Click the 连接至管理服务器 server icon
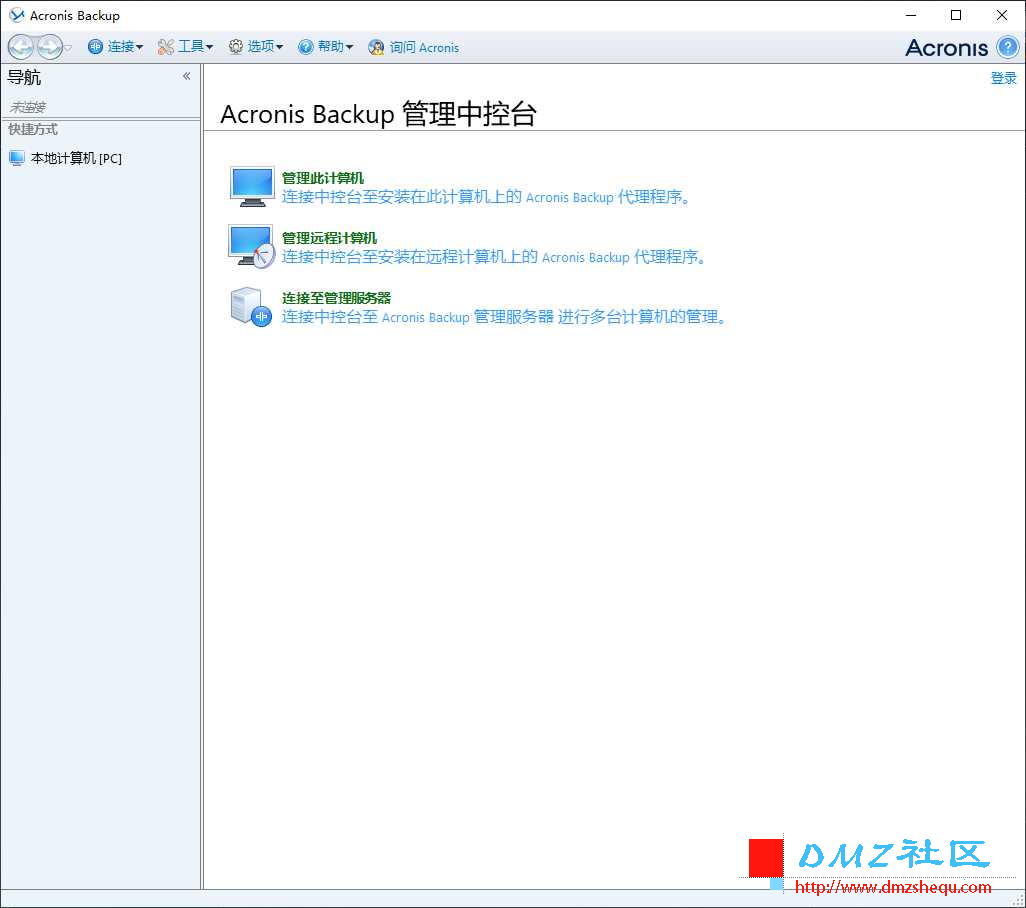Viewport: 1026px width, 908px height. coord(250,307)
